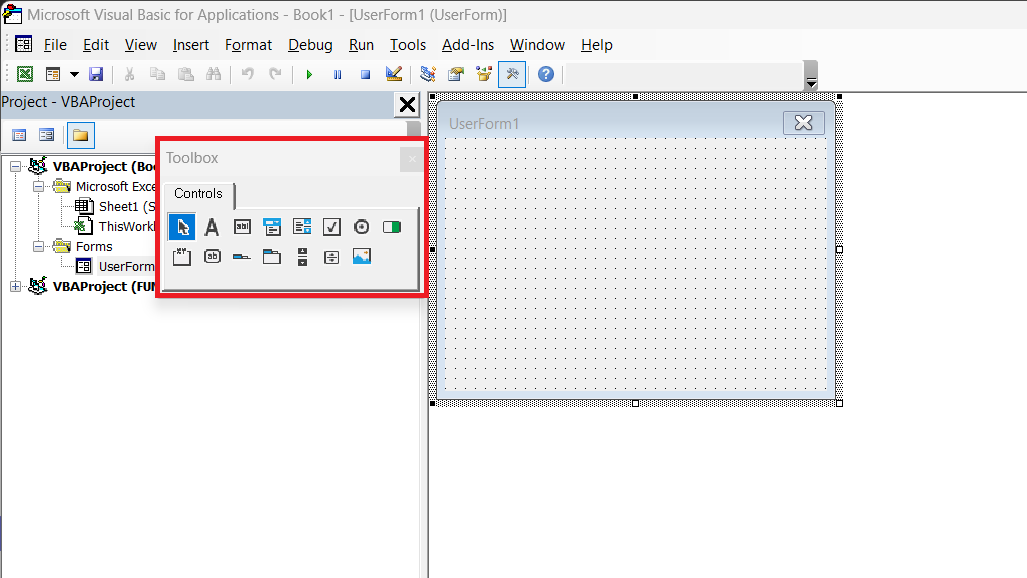
Task: Select the CheckBox control in the Toolbox
Action: point(332,227)
